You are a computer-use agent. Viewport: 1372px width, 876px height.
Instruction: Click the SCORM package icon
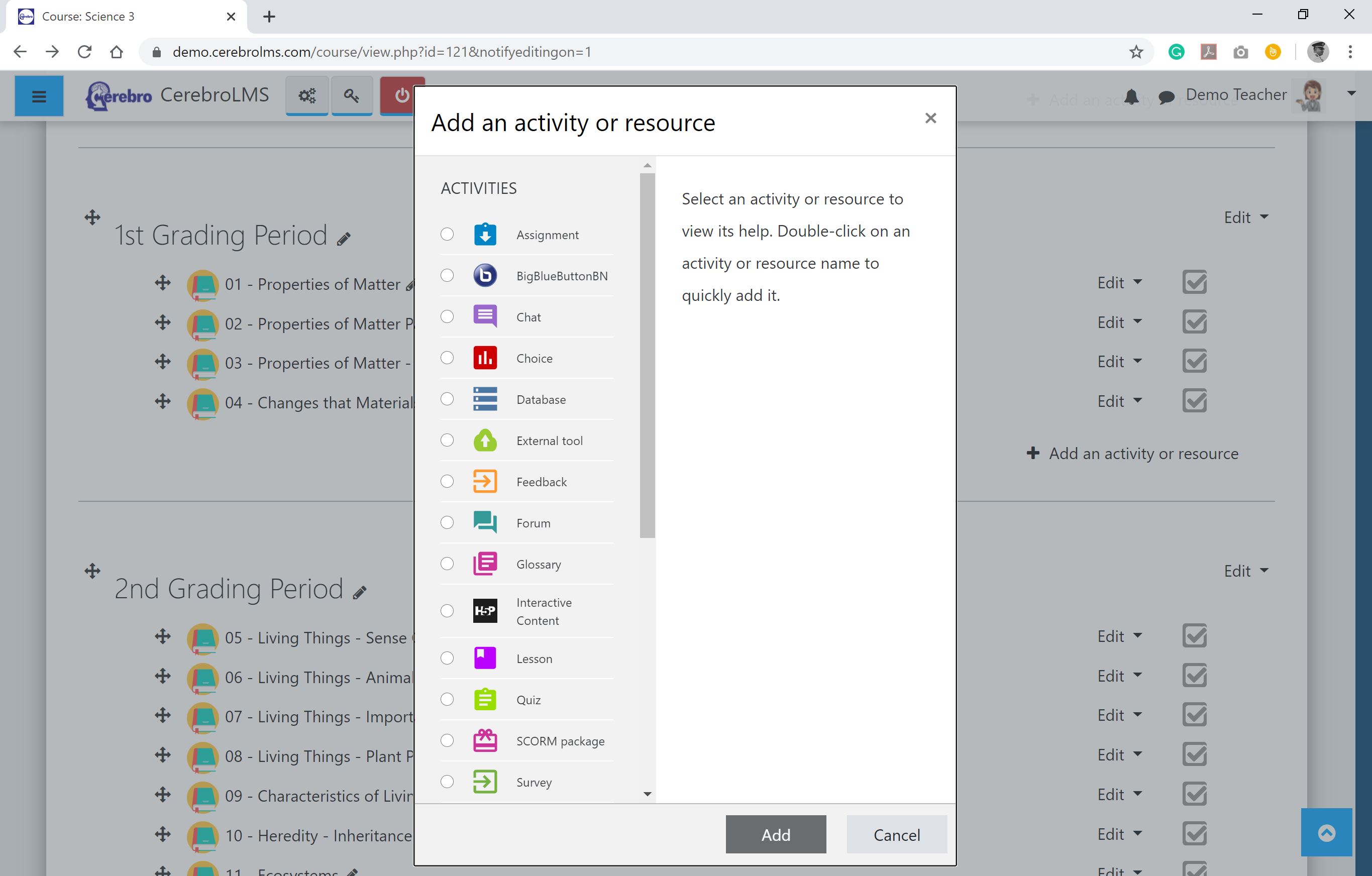(485, 740)
